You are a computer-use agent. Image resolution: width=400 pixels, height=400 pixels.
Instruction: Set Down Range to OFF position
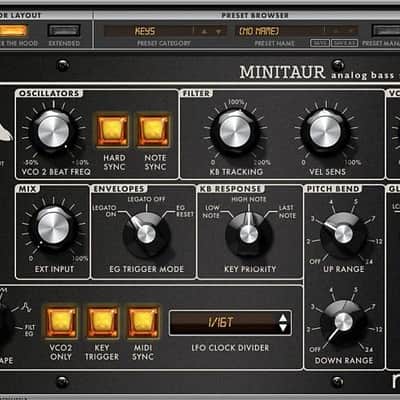tap(315, 350)
